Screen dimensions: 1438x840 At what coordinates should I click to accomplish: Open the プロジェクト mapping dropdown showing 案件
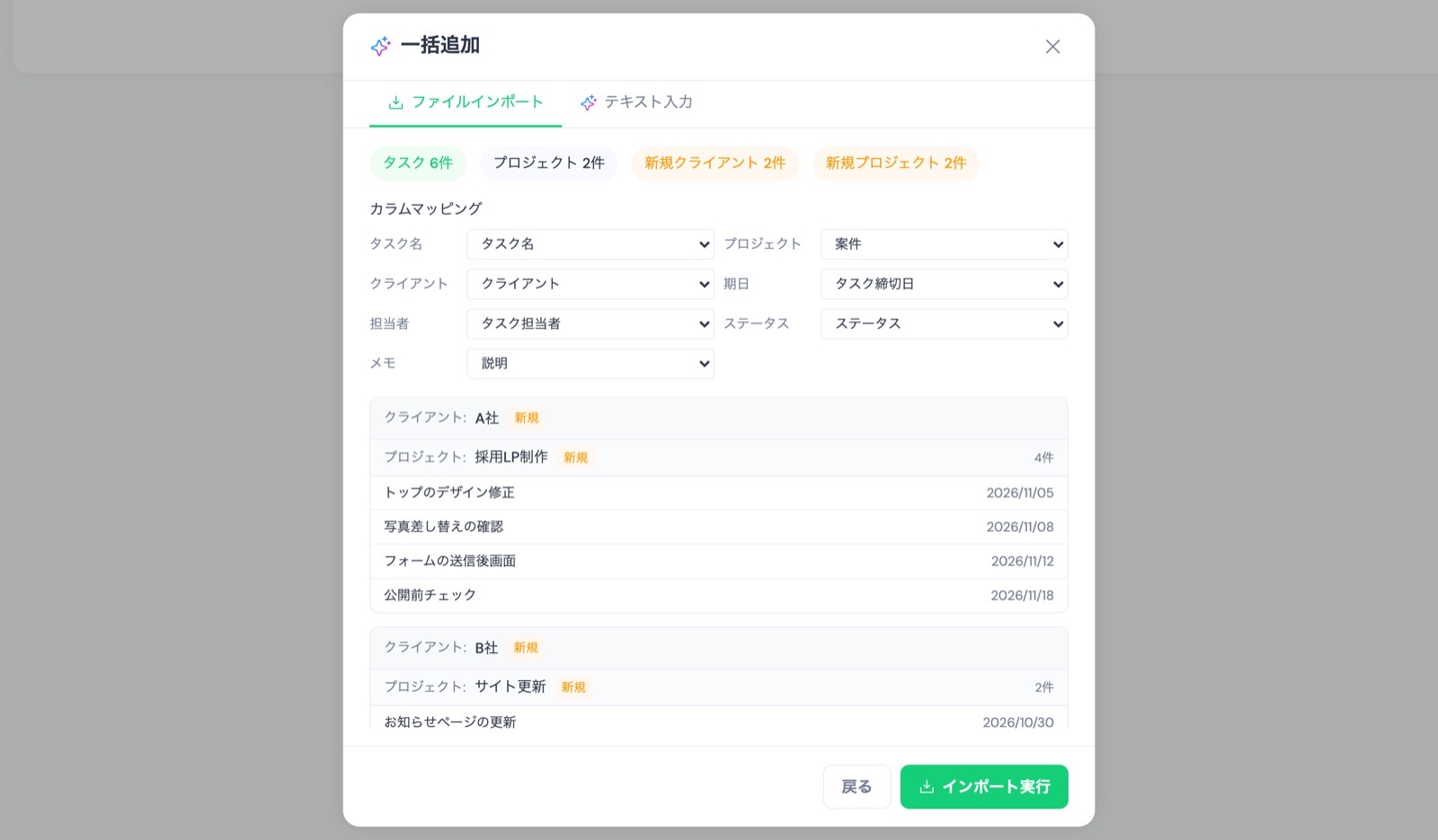click(945, 244)
